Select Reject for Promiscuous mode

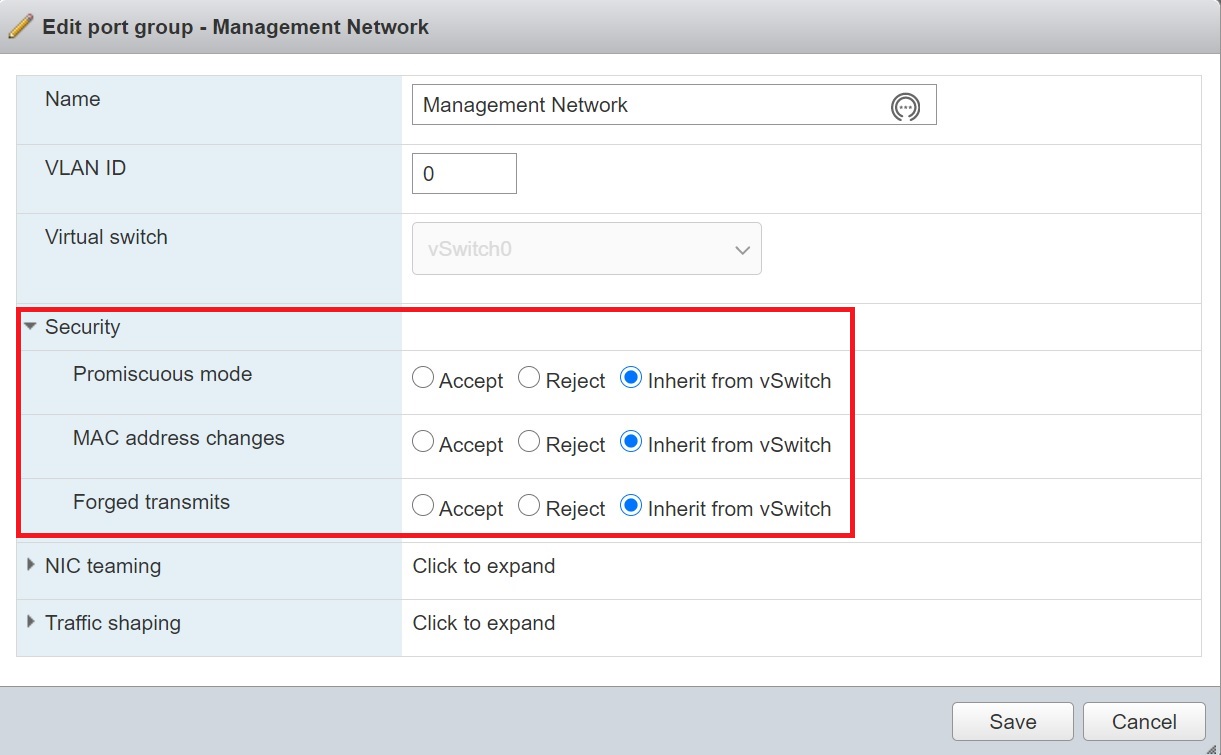click(x=529, y=378)
